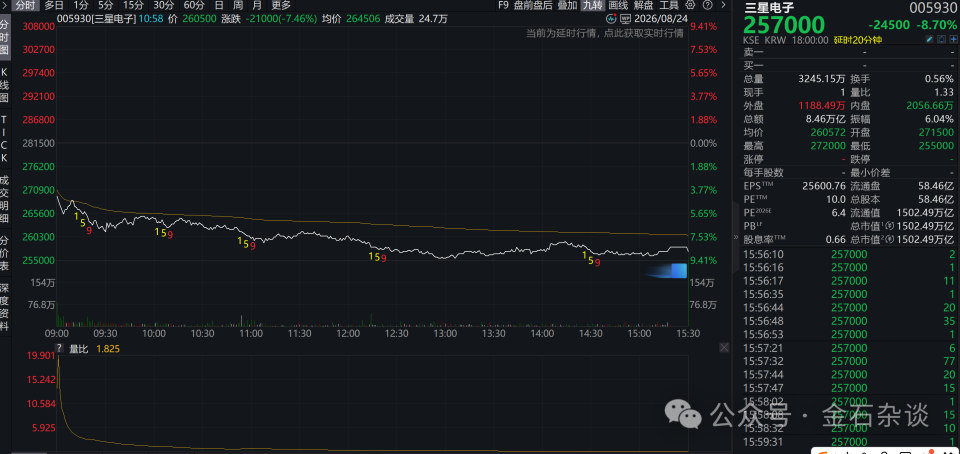Open the 更多 timeframe dropdown
The image size is (960, 454).
pyautogui.click(x=281, y=6)
